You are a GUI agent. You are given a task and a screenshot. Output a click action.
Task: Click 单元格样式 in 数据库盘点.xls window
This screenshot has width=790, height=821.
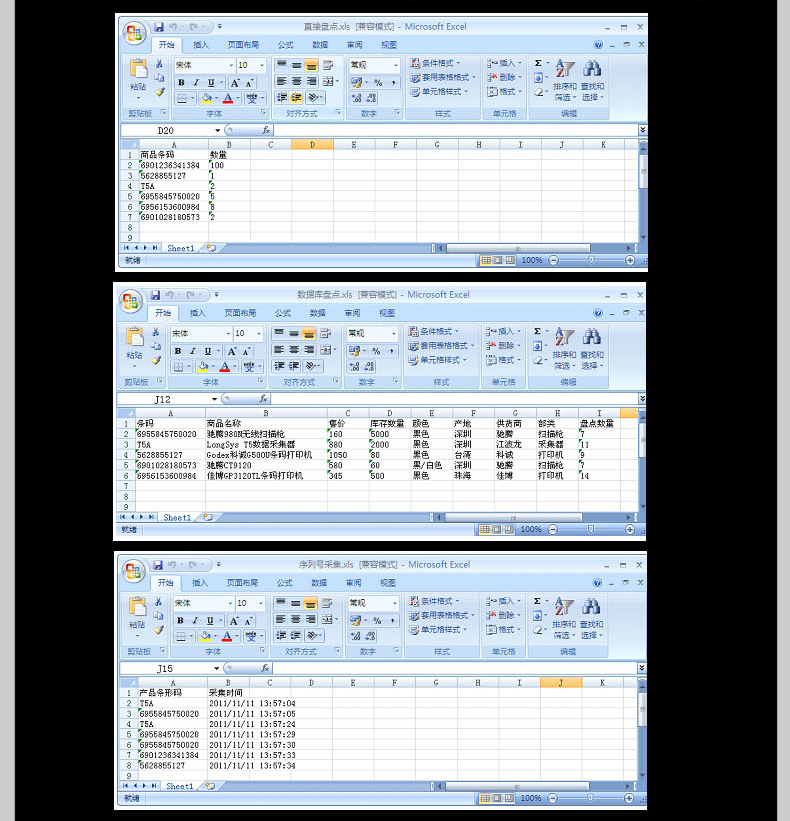pos(438,360)
